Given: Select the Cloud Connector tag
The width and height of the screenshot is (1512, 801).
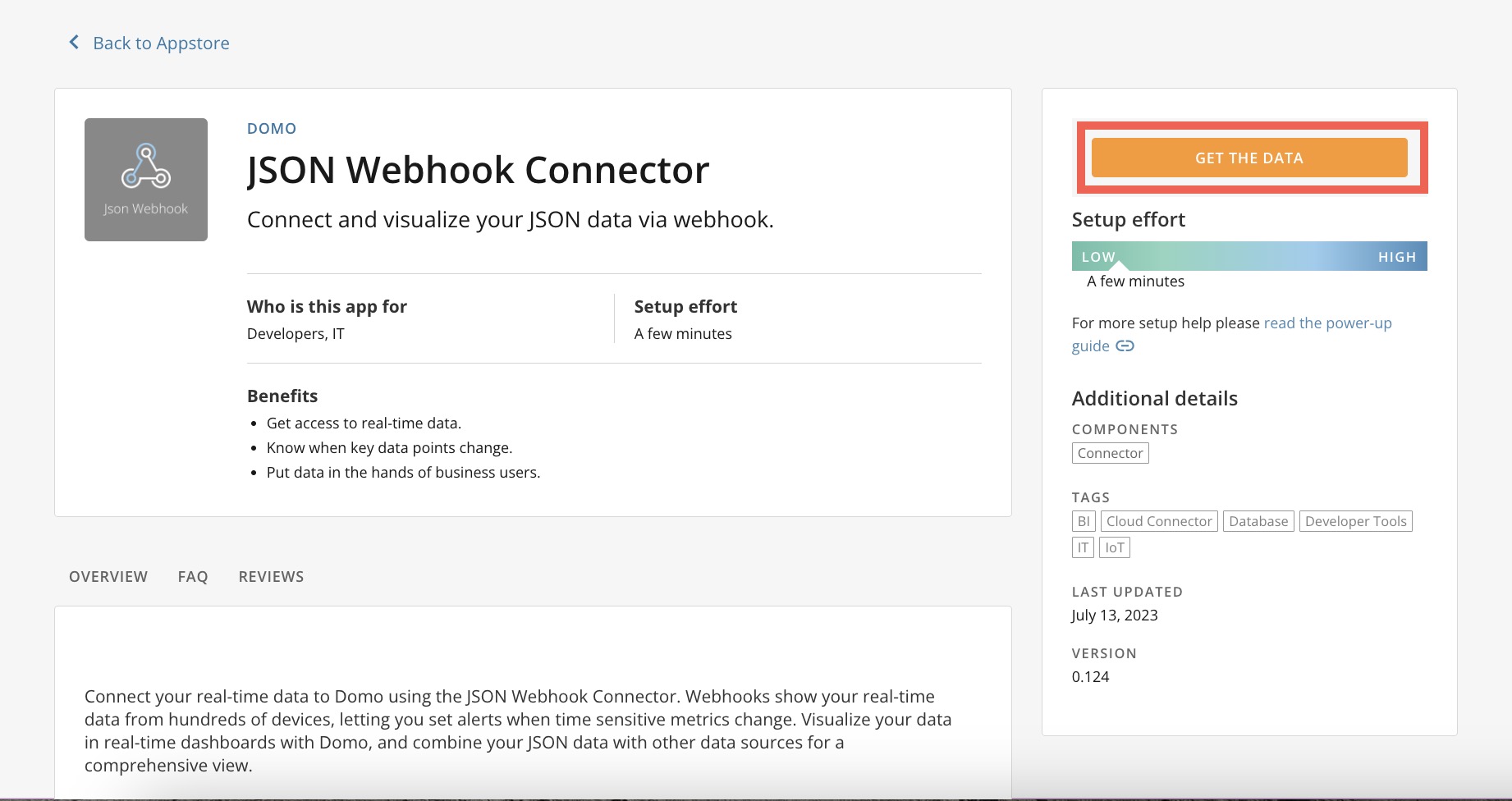Looking at the screenshot, I should (x=1159, y=520).
